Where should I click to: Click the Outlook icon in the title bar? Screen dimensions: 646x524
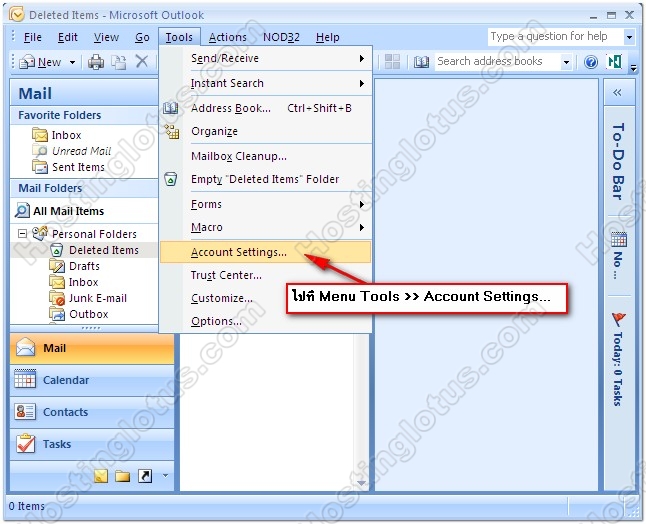16,14
